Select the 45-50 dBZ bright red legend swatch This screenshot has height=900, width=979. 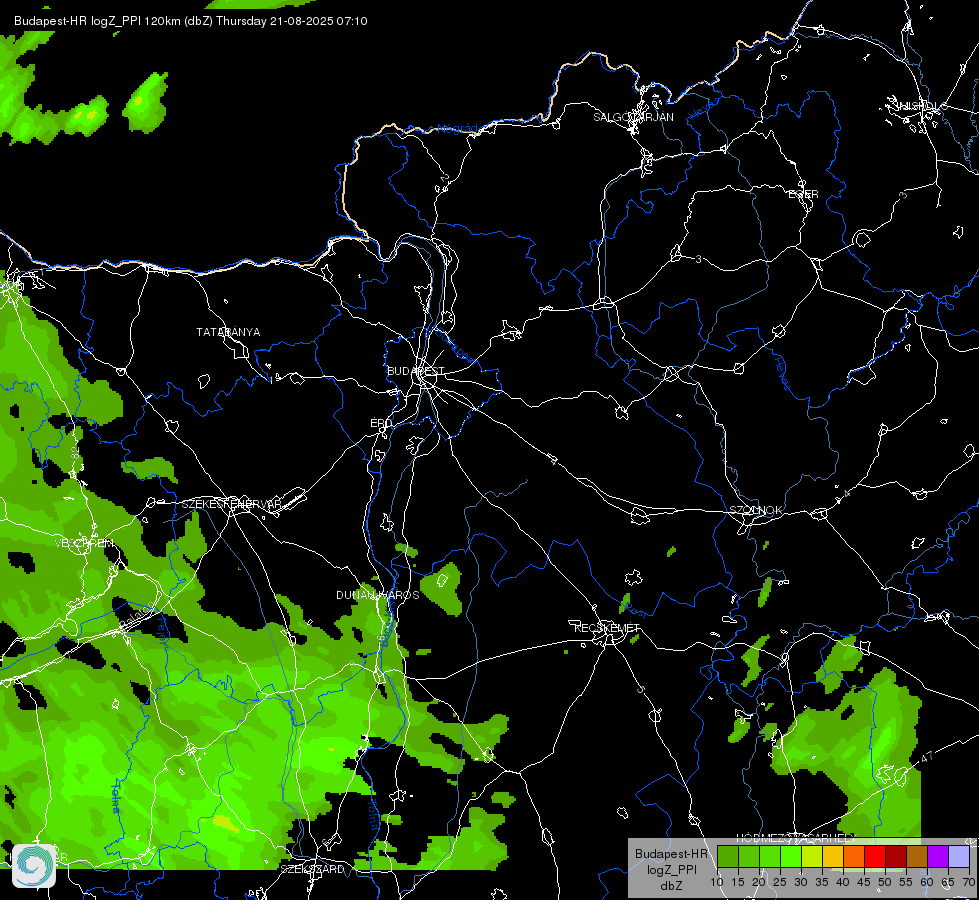click(875, 856)
